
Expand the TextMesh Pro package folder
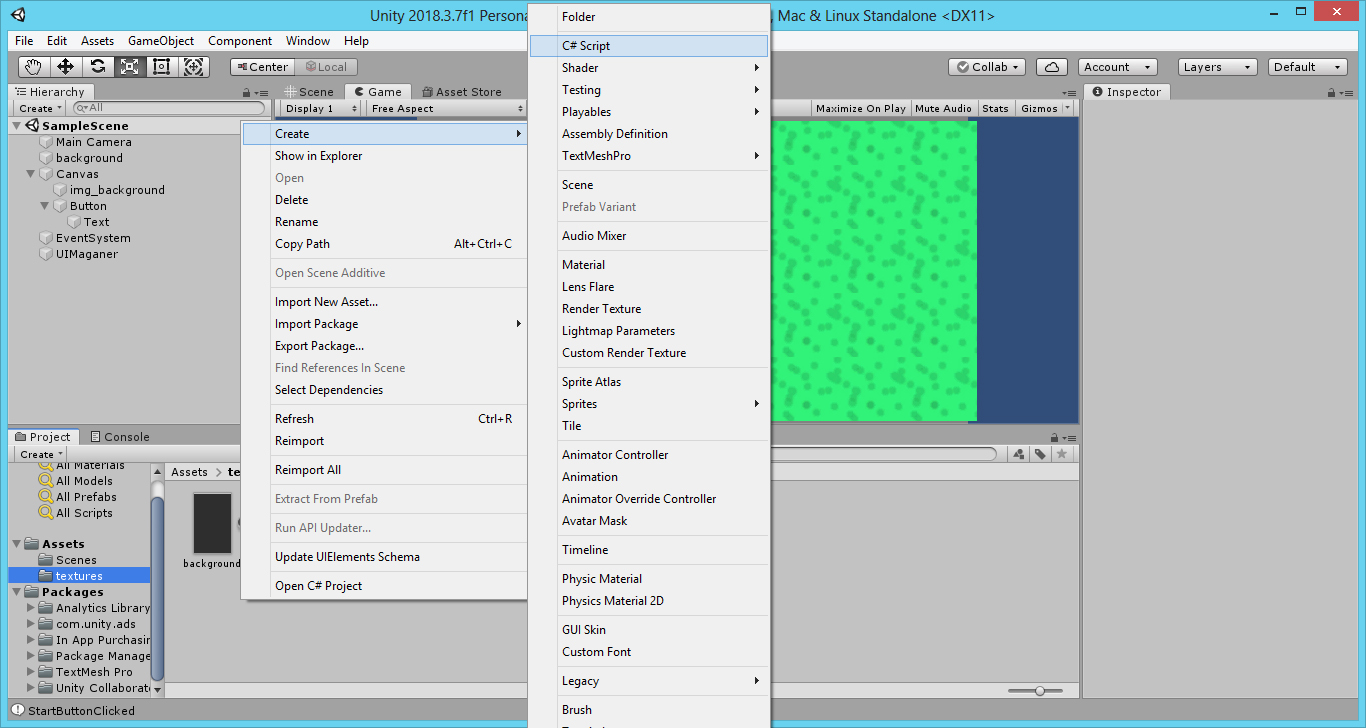tap(31, 672)
